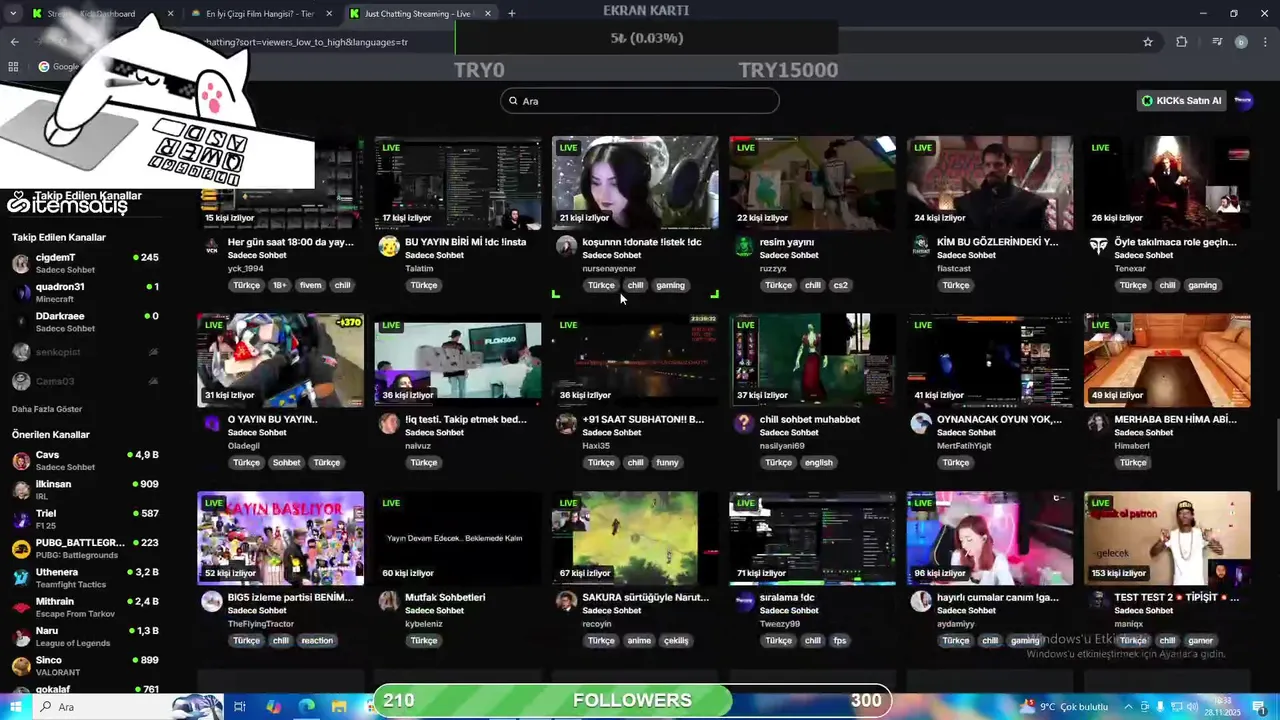Viewport: 1280px width, 720px height.
Task: Open the Chrome extensions puzzle icon
Action: [1182, 42]
